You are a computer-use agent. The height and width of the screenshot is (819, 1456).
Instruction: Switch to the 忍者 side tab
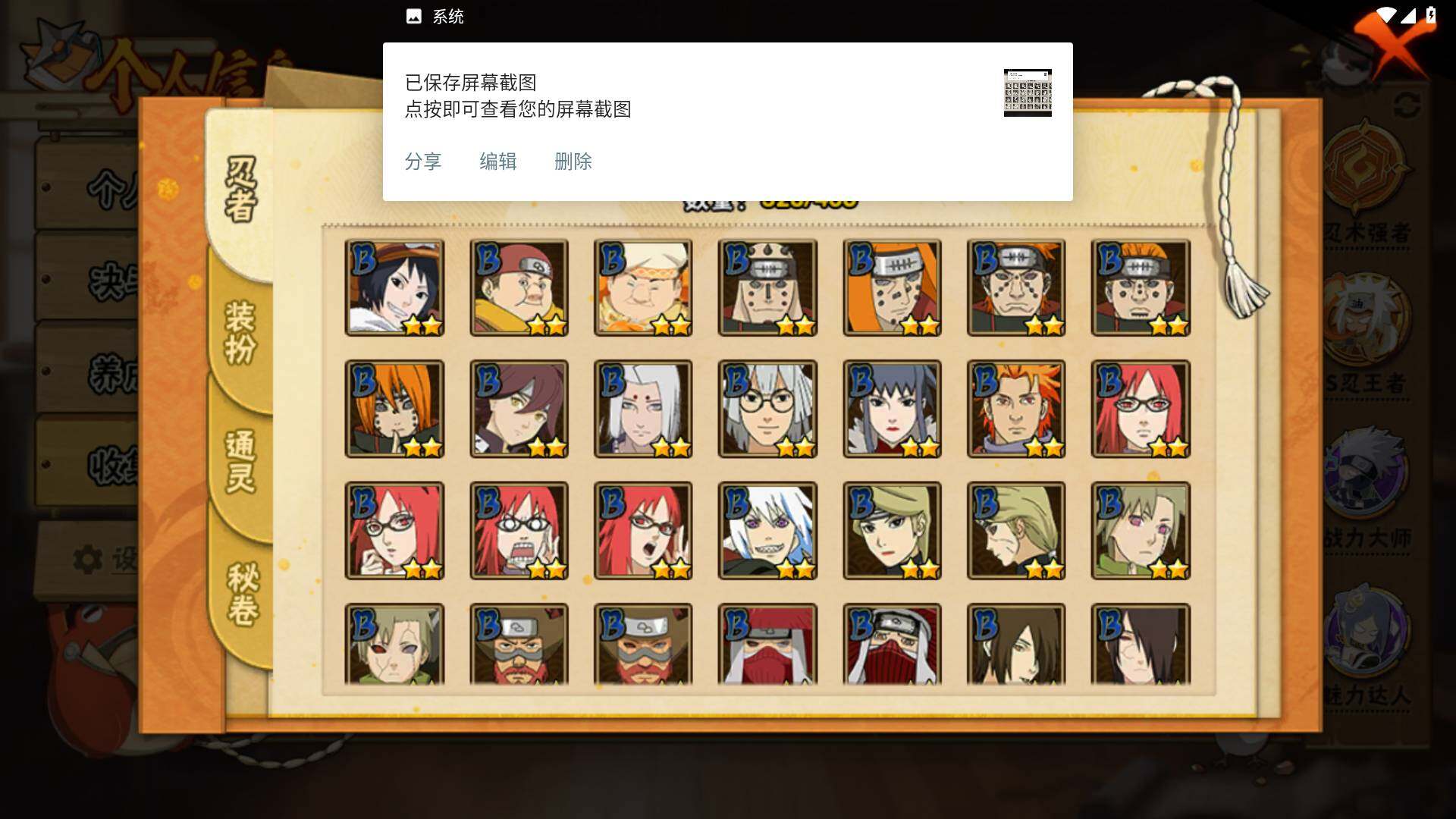(241, 190)
